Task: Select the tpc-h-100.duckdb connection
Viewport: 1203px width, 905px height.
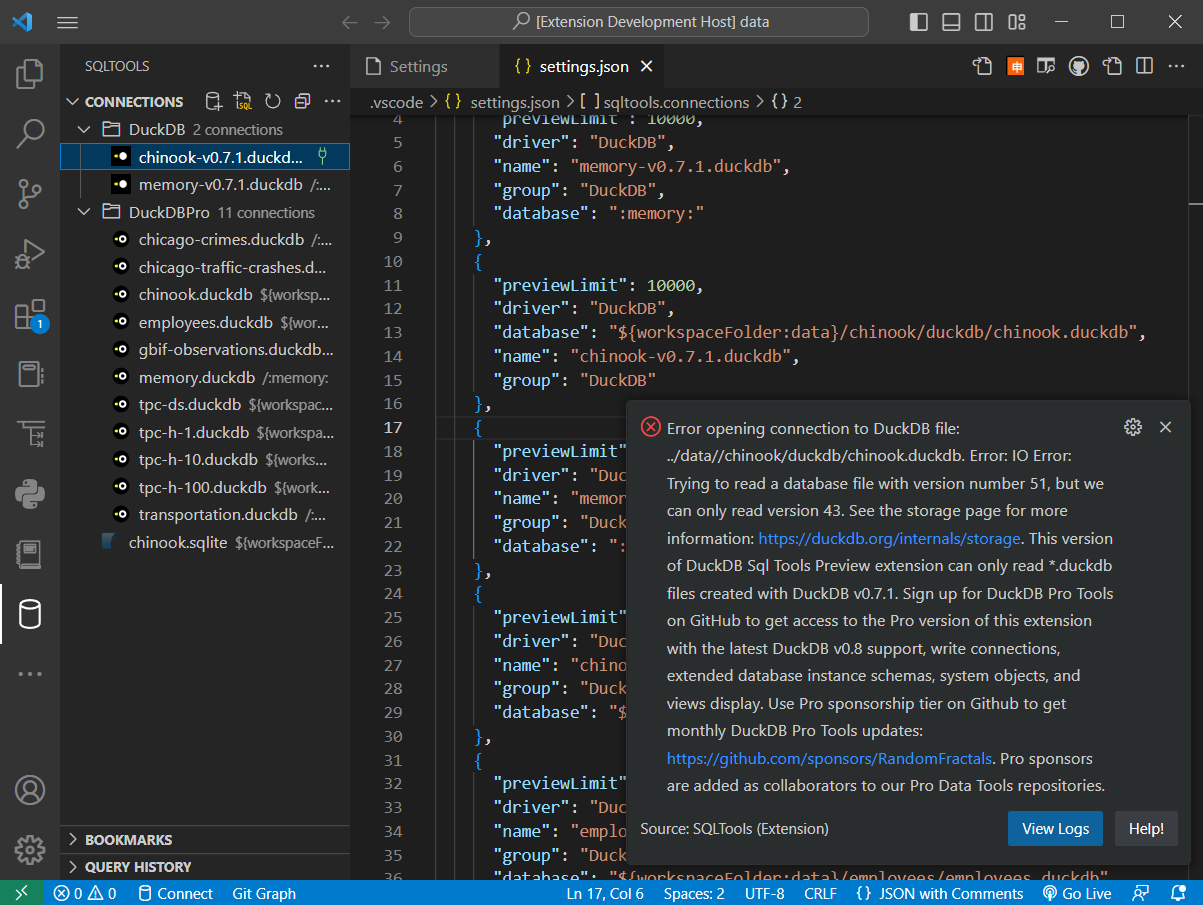Action: pyautogui.click(x=205, y=487)
